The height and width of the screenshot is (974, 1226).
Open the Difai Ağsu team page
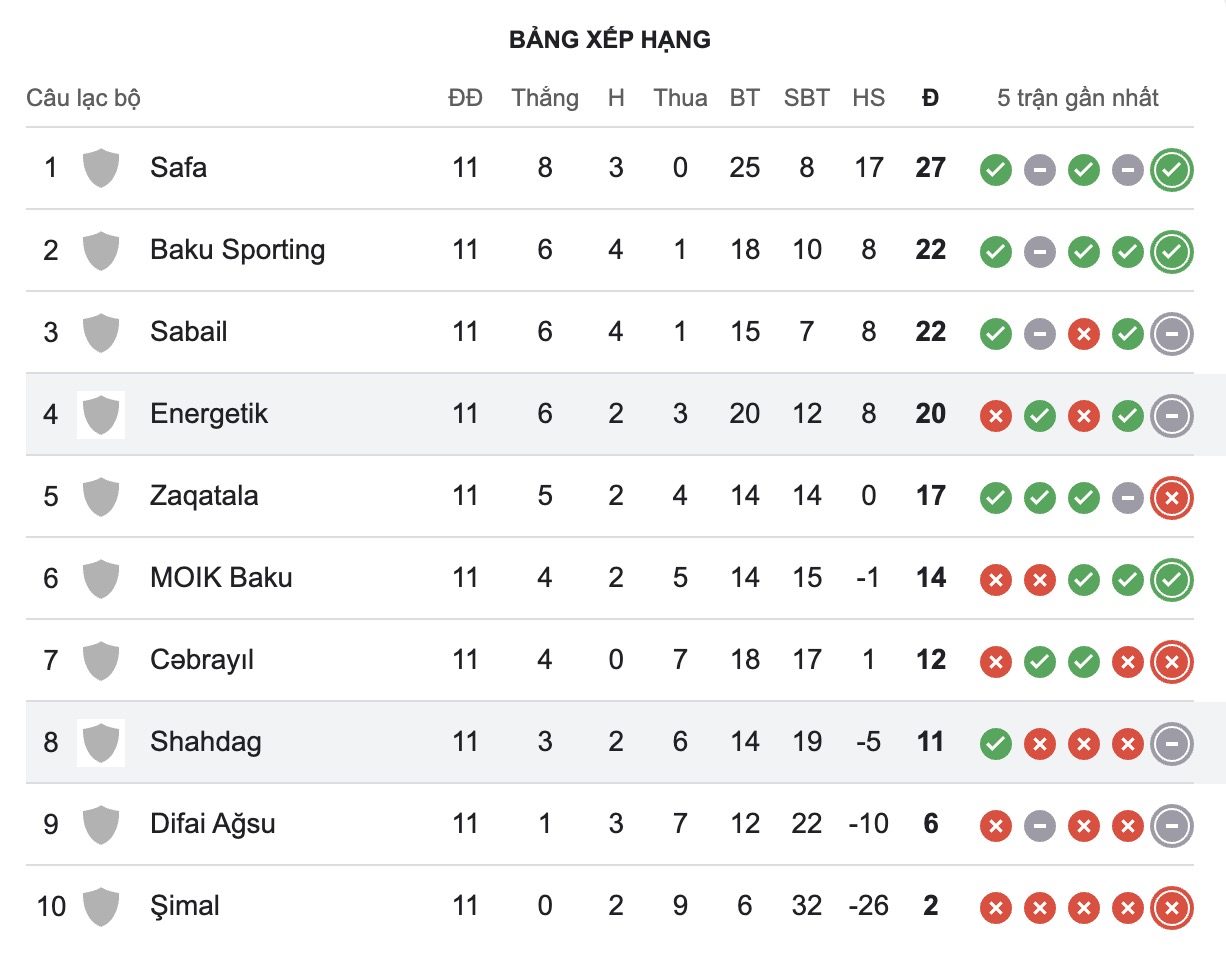pos(212,823)
